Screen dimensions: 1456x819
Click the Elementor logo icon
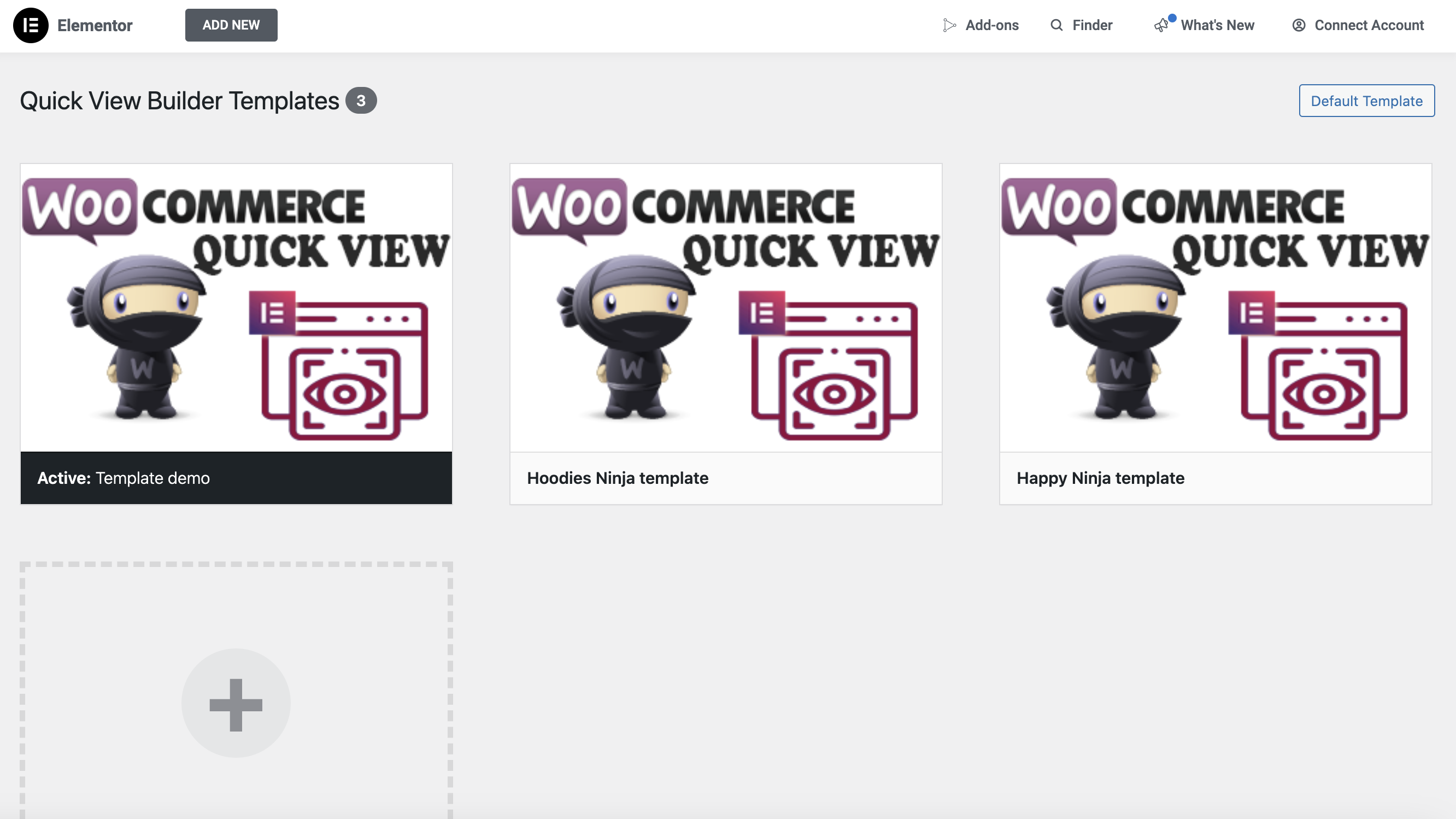[31, 26]
